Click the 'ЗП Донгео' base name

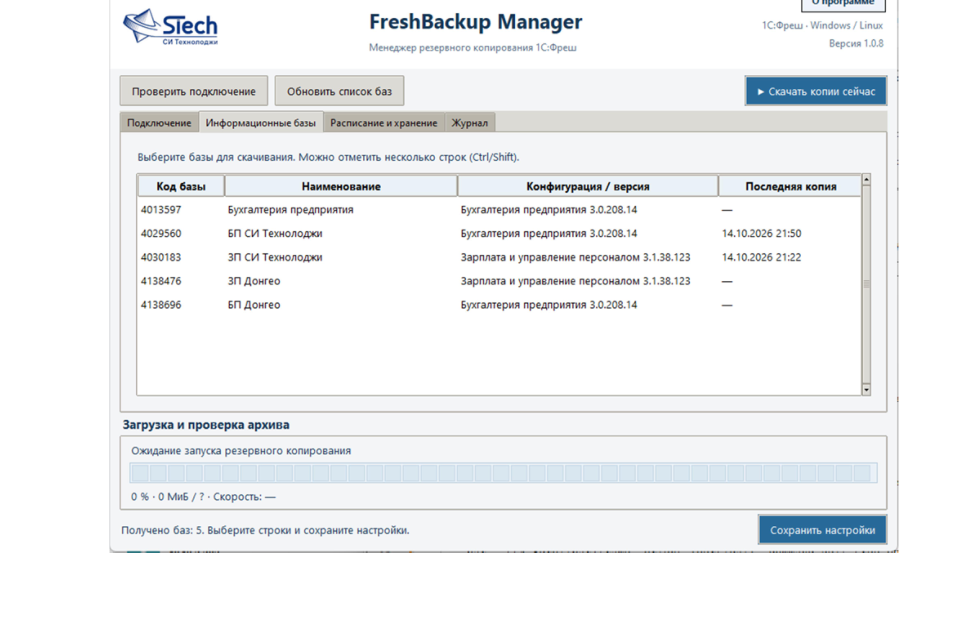click(x=254, y=281)
